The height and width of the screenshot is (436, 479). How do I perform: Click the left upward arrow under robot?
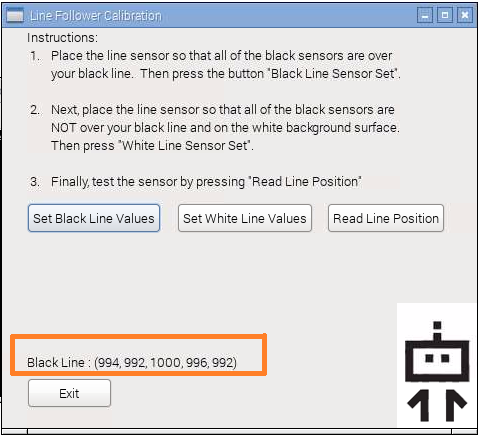coord(419,405)
